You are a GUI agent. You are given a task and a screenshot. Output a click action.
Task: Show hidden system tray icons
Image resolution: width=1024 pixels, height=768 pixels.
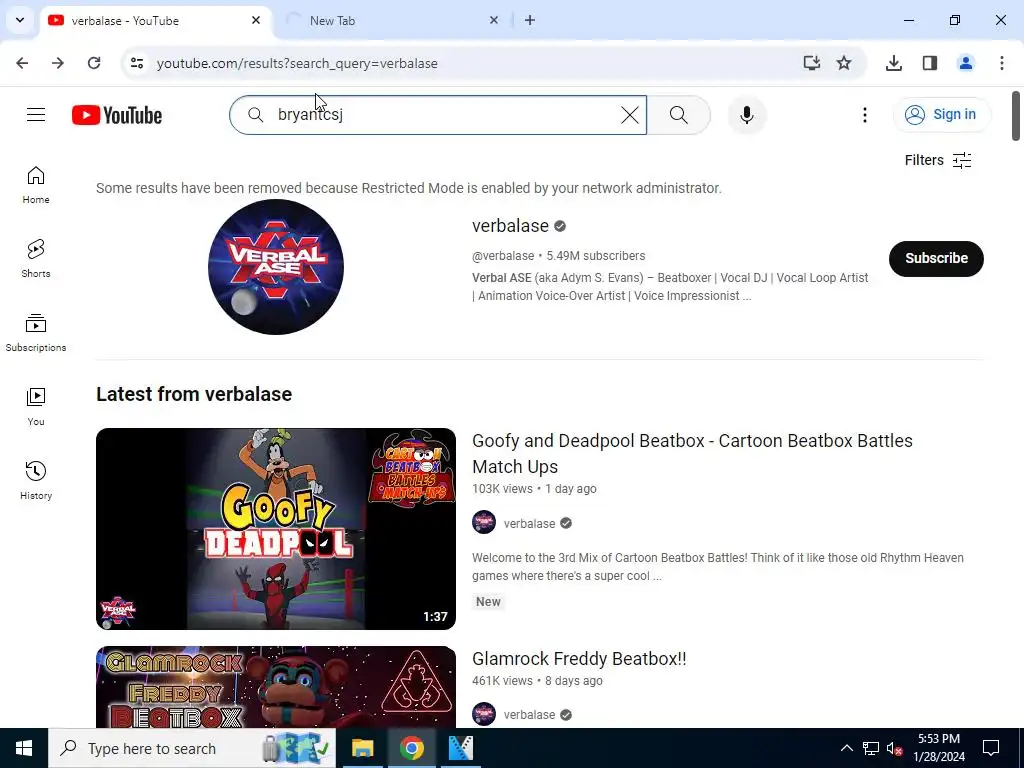coord(846,748)
